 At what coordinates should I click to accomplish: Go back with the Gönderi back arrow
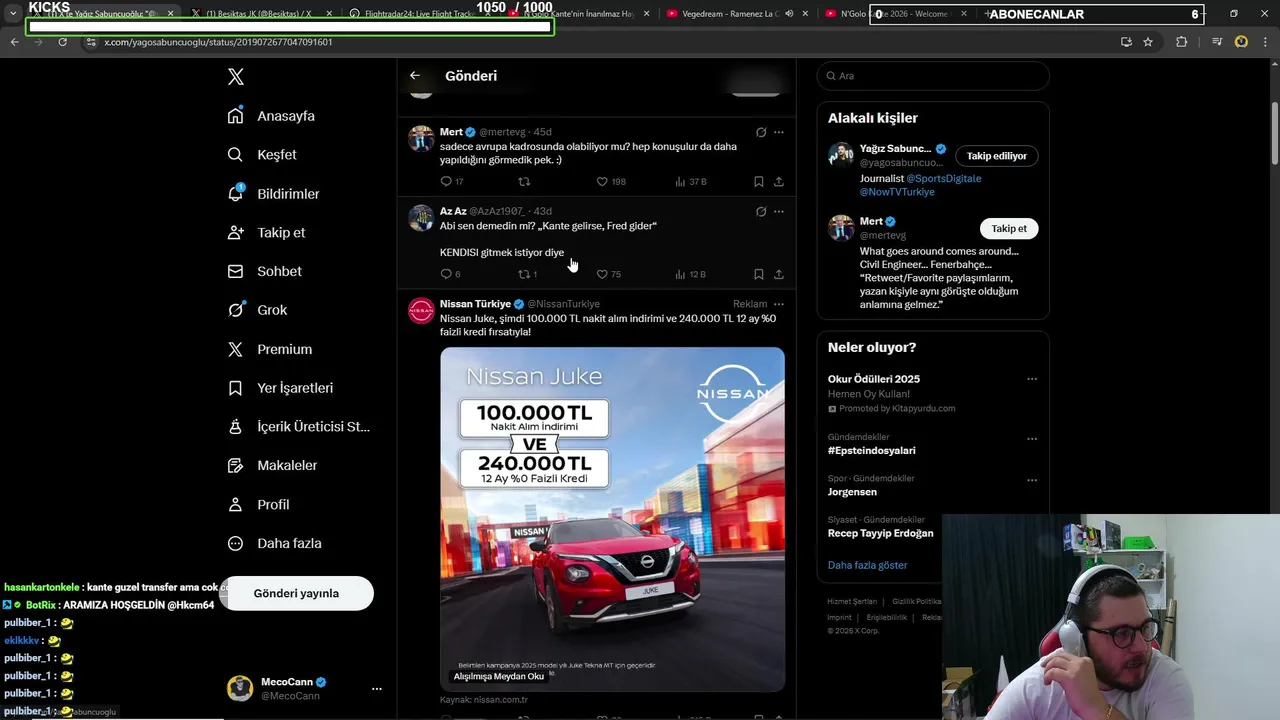415,76
